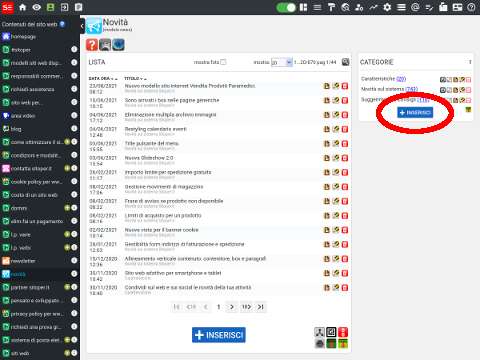Click the blue eye module icon under Novità
Viewport: 480px width, 360px height.
point(118,45)
